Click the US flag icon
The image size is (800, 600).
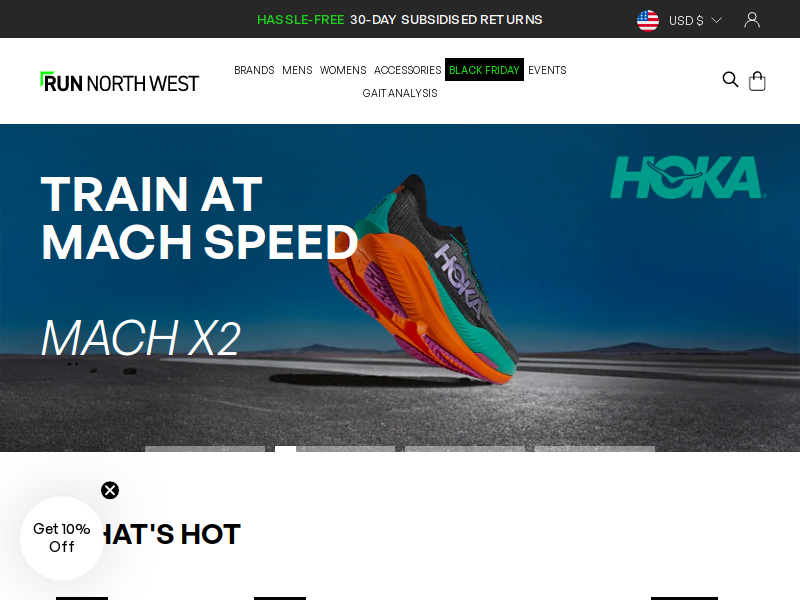pos(647,20)
